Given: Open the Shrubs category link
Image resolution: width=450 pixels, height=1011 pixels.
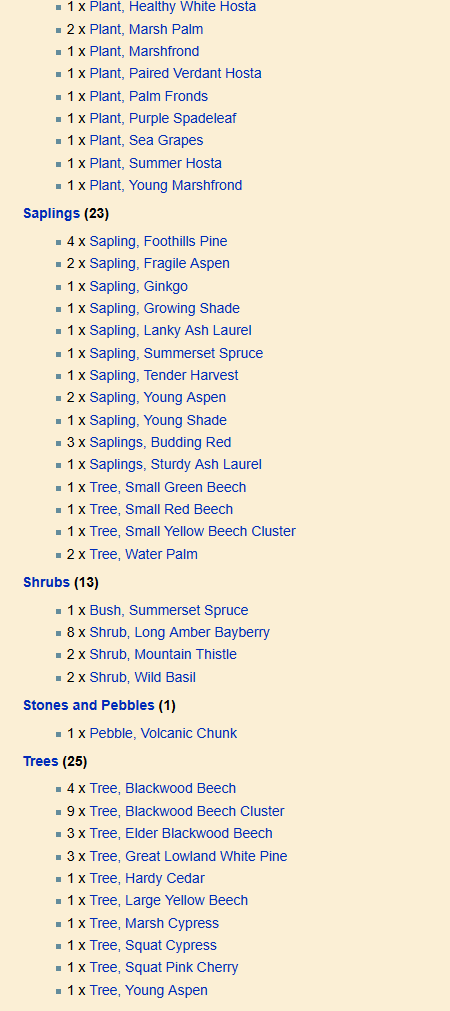Looking at the screenshot, I should [46, 582].
